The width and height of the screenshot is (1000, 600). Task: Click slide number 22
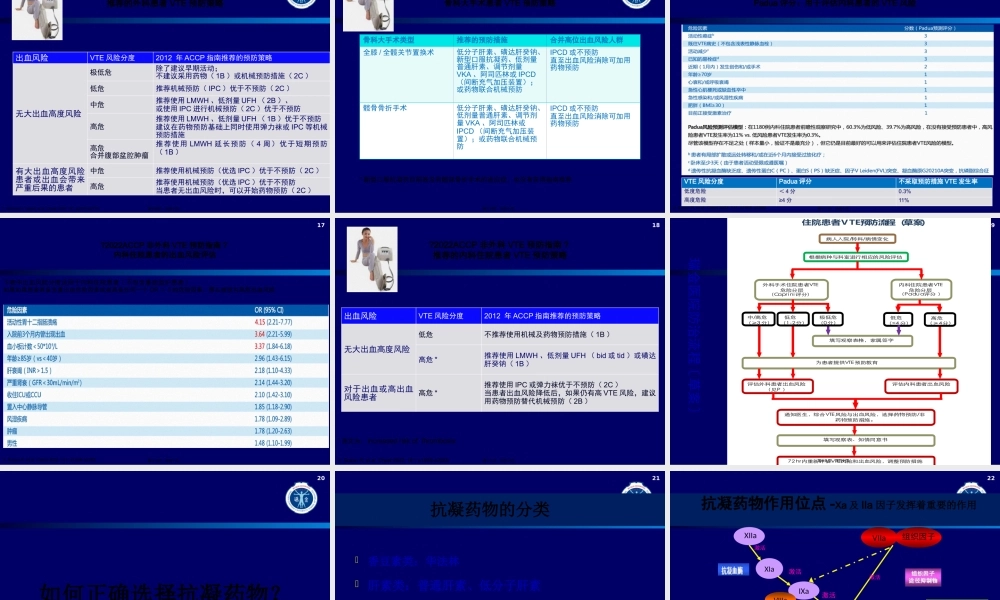click(x=991, y=477)
